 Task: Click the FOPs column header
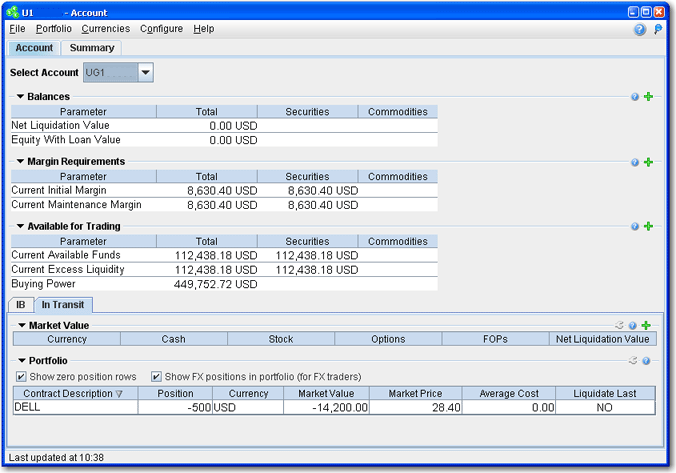[495, 339]
